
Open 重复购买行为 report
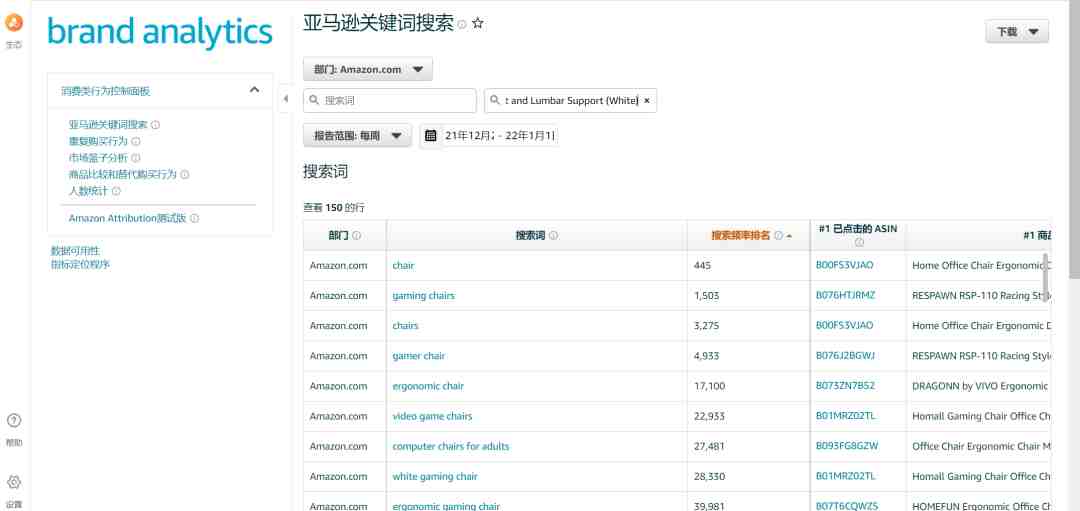98,142
